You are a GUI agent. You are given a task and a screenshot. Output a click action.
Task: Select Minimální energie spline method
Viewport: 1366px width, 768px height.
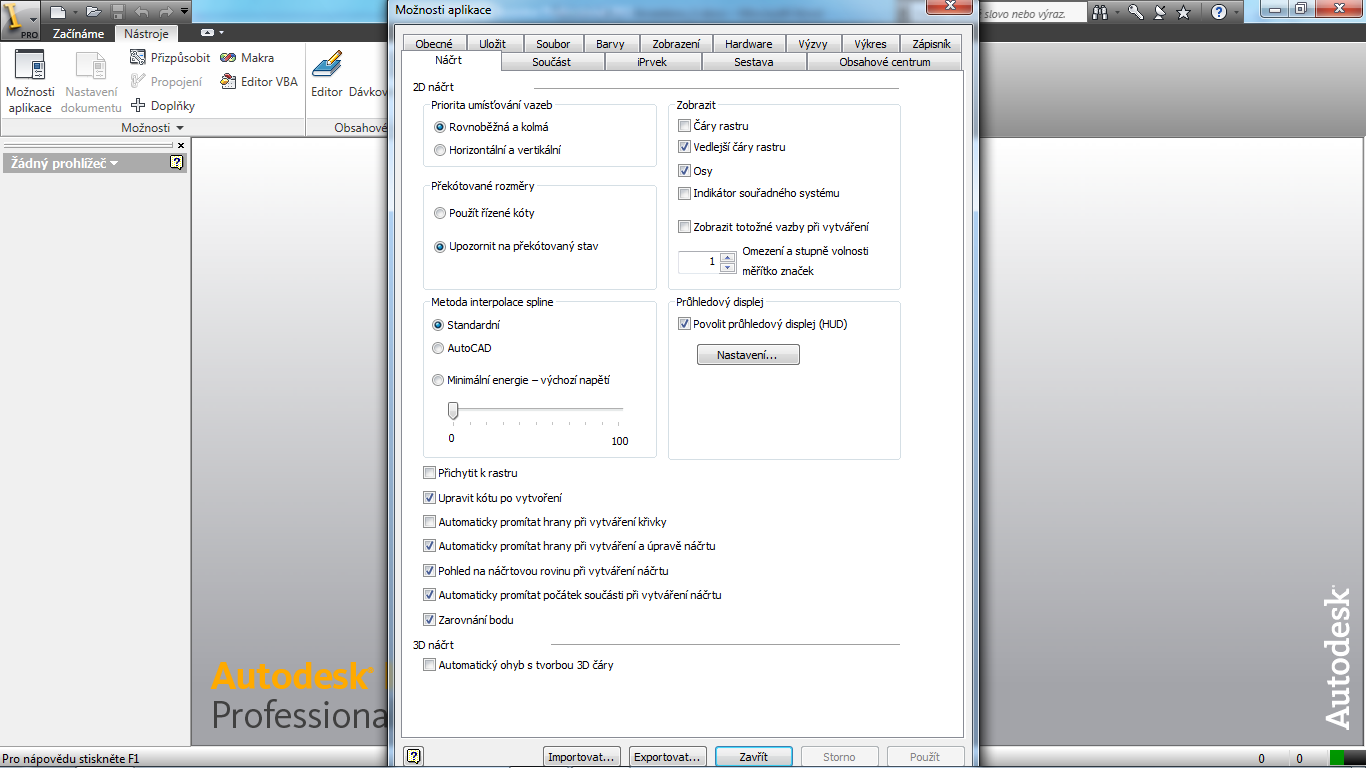(x=521, y=380)
